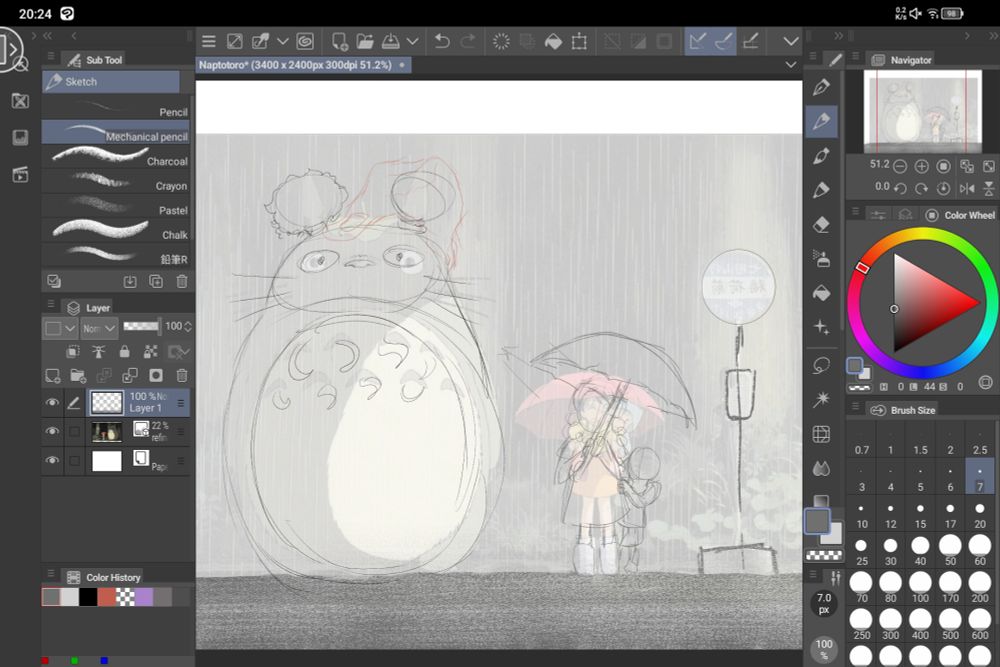This screenshot has height=667, width=1000.
Task: Open the Color Wheel tab
Action: click(960, 216)
